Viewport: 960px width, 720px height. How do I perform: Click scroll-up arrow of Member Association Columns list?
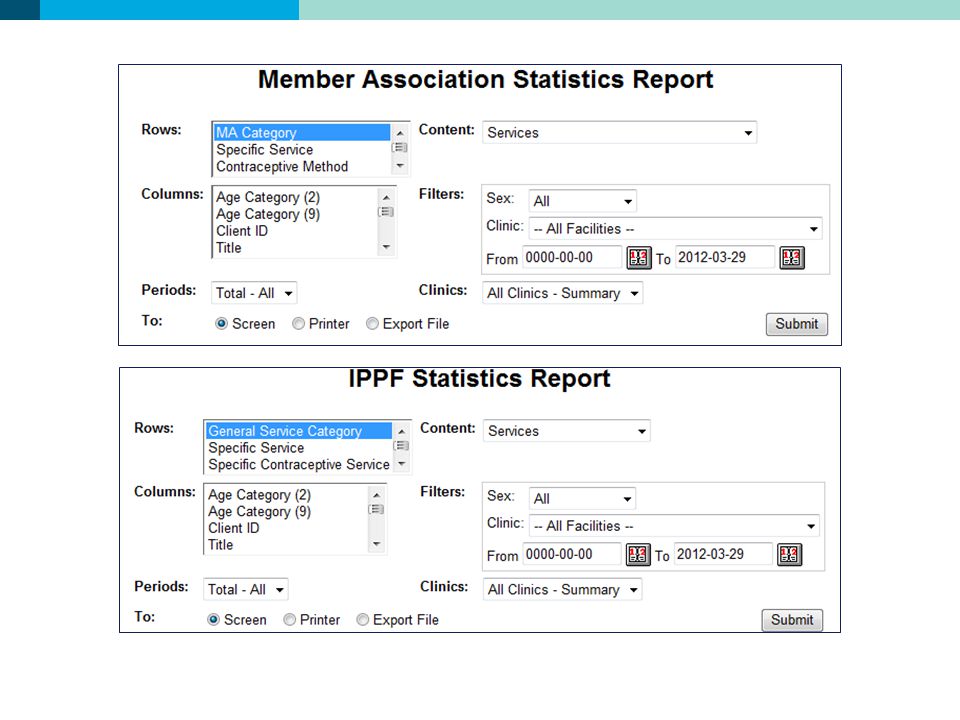tap(386, 197)
